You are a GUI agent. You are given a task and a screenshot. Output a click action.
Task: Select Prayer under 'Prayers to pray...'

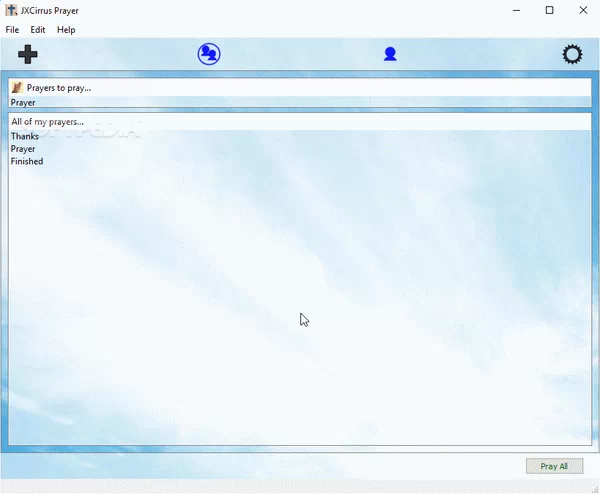pyautogui.click(x=23, y=102)
